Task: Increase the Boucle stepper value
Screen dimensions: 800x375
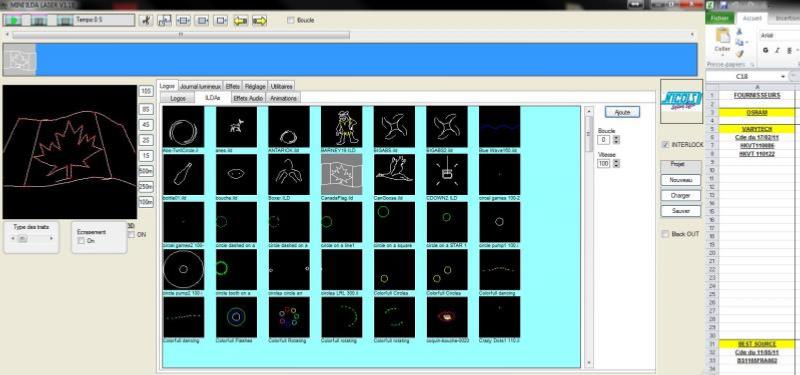Action: point(617,137)
